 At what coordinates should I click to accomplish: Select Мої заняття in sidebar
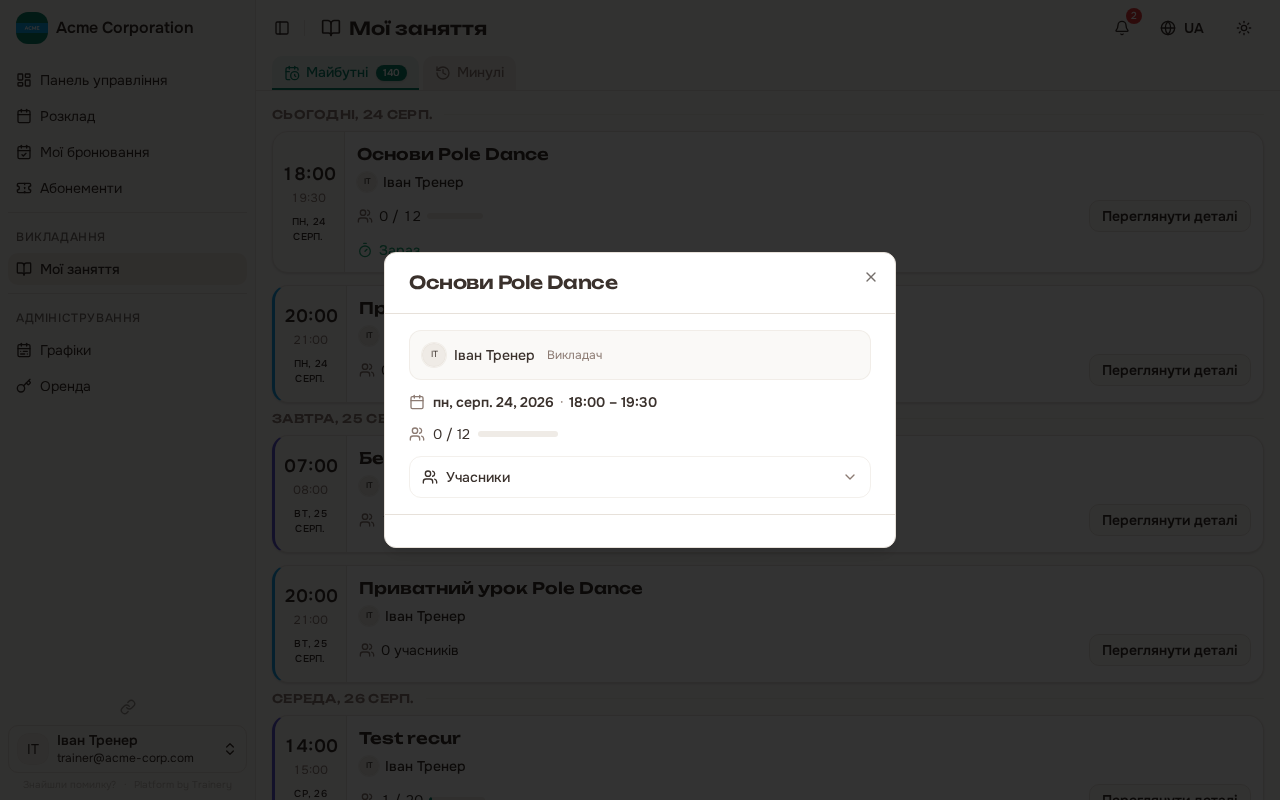click(127, 269)
